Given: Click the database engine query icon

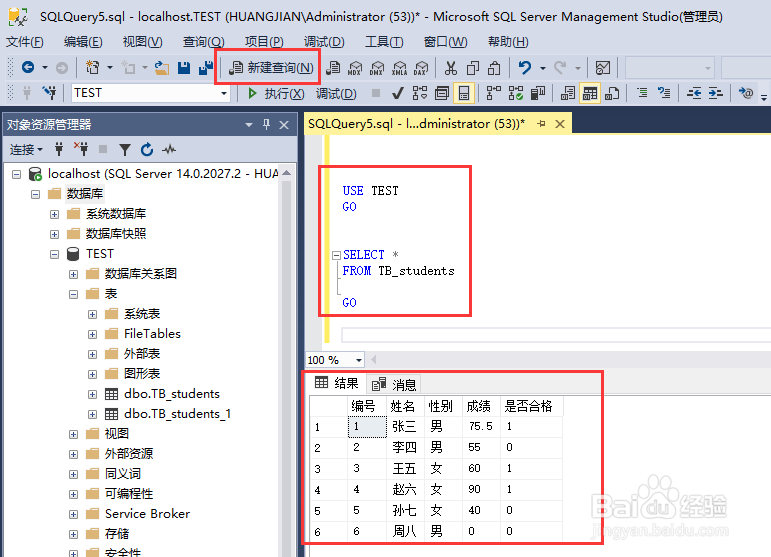Looking at the screenshot, I should point(333,67).
